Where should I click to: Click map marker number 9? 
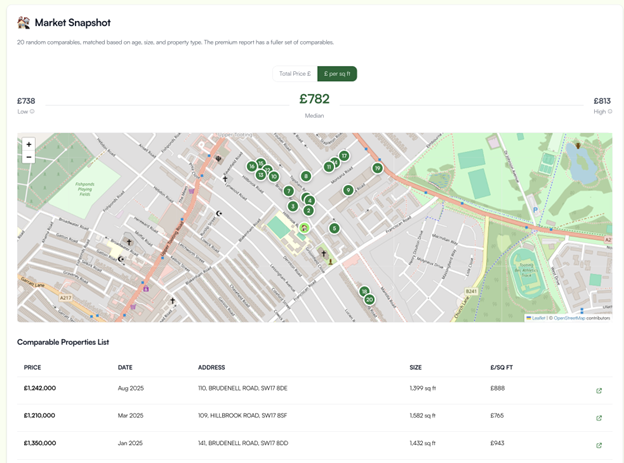348,190
